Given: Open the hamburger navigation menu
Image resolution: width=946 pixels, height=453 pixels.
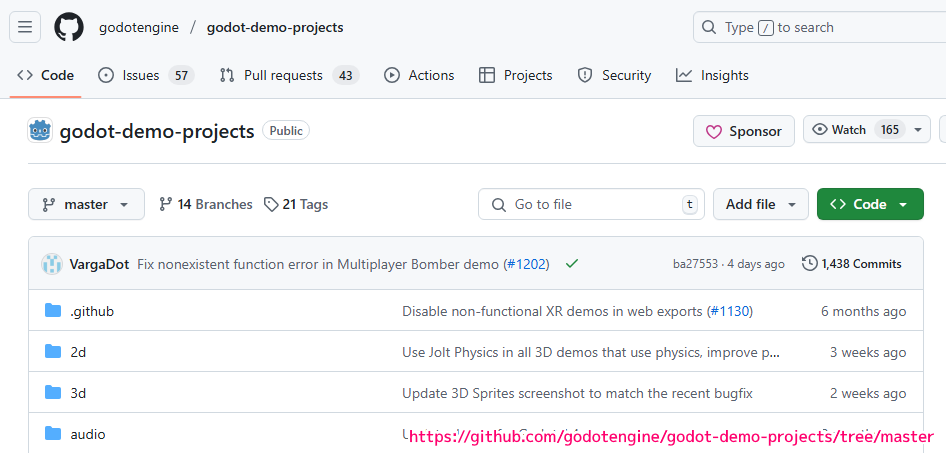Looking at the screenshot, I should 25,27.
